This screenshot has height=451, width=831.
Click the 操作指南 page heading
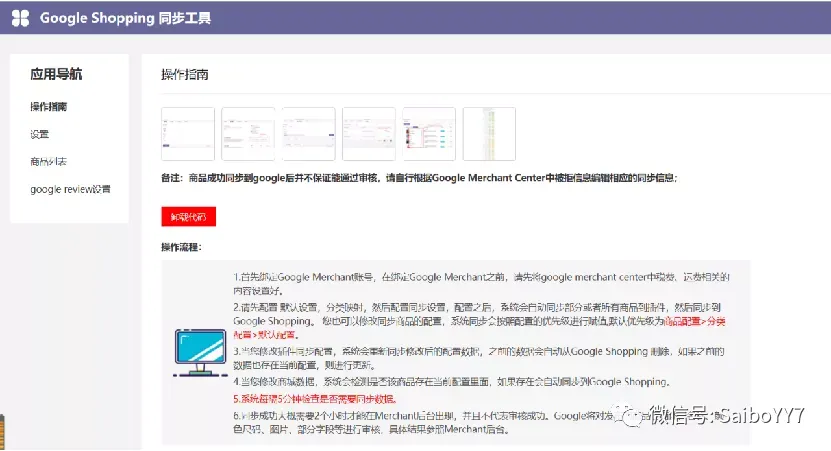point(185,75)
